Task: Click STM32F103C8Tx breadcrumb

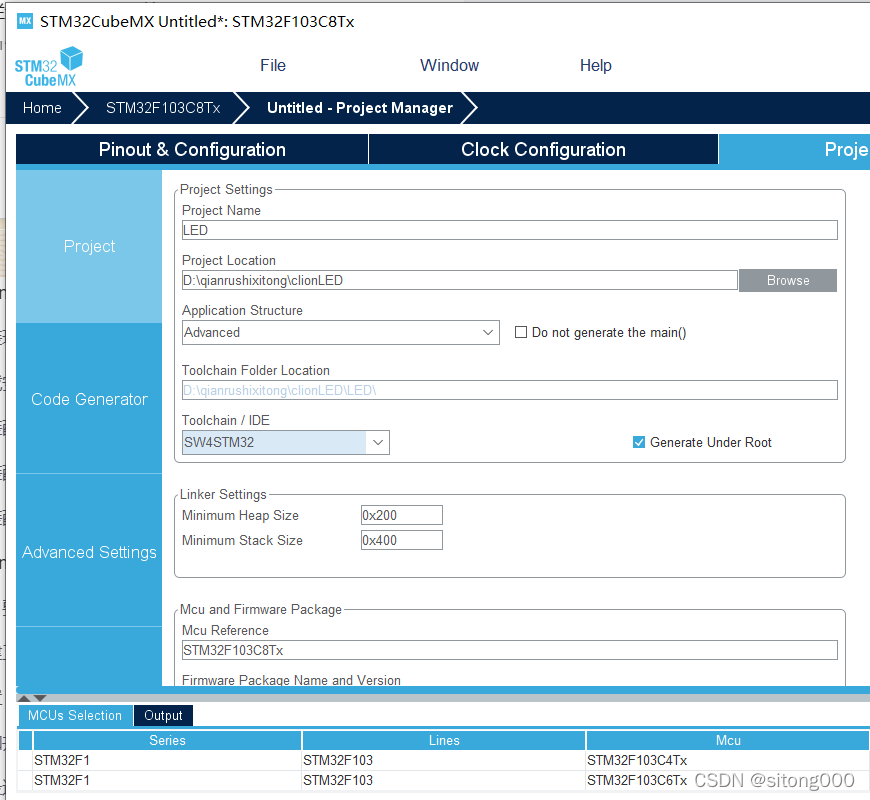Action: pyautogui.click(x=163, y=108)
